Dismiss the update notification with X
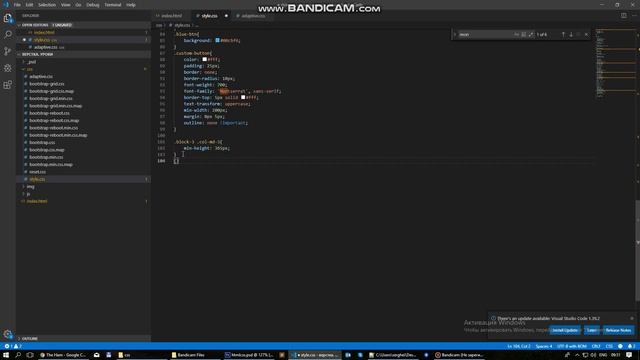Image resolution: width=640 pixels, height=360 pixels. (x=632, y=318)
